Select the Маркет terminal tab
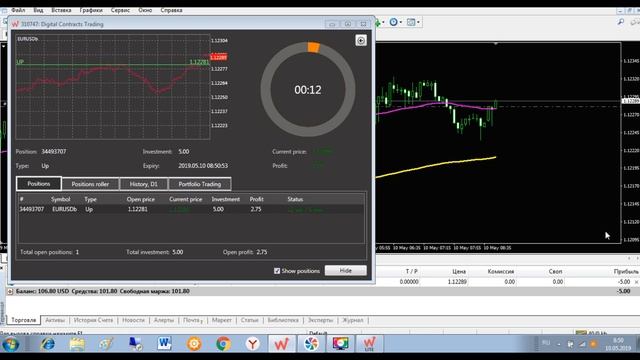640x360 pixels. pyautogui.click(x=222, y=320)
